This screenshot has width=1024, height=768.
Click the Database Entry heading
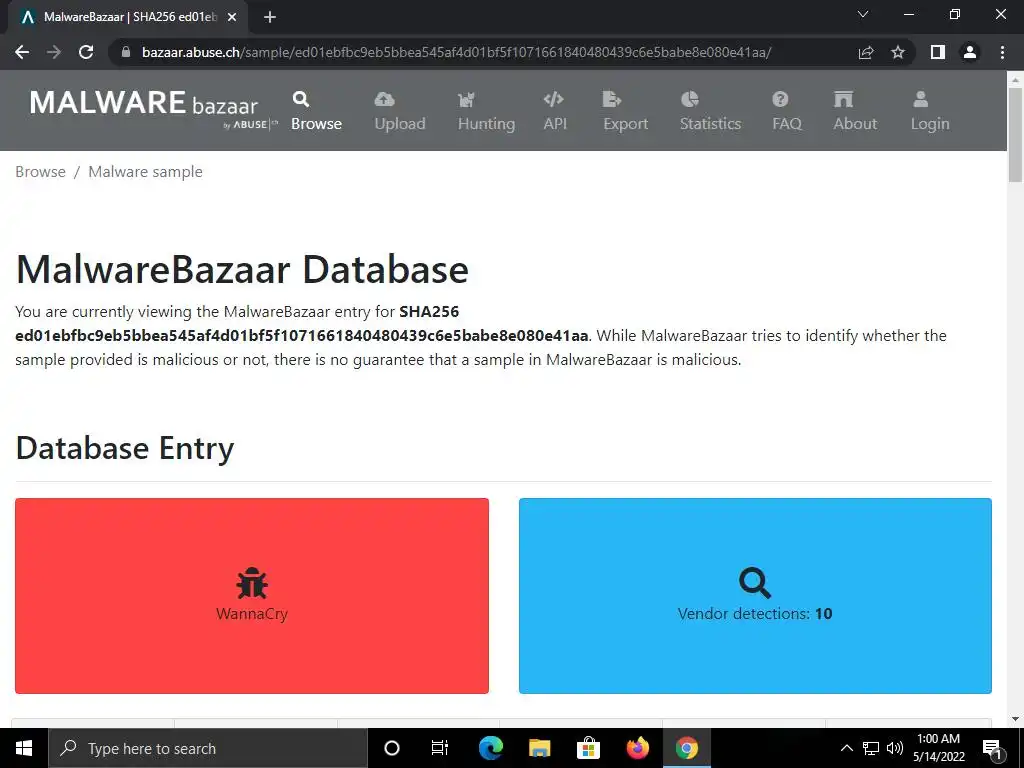point(125,448)
